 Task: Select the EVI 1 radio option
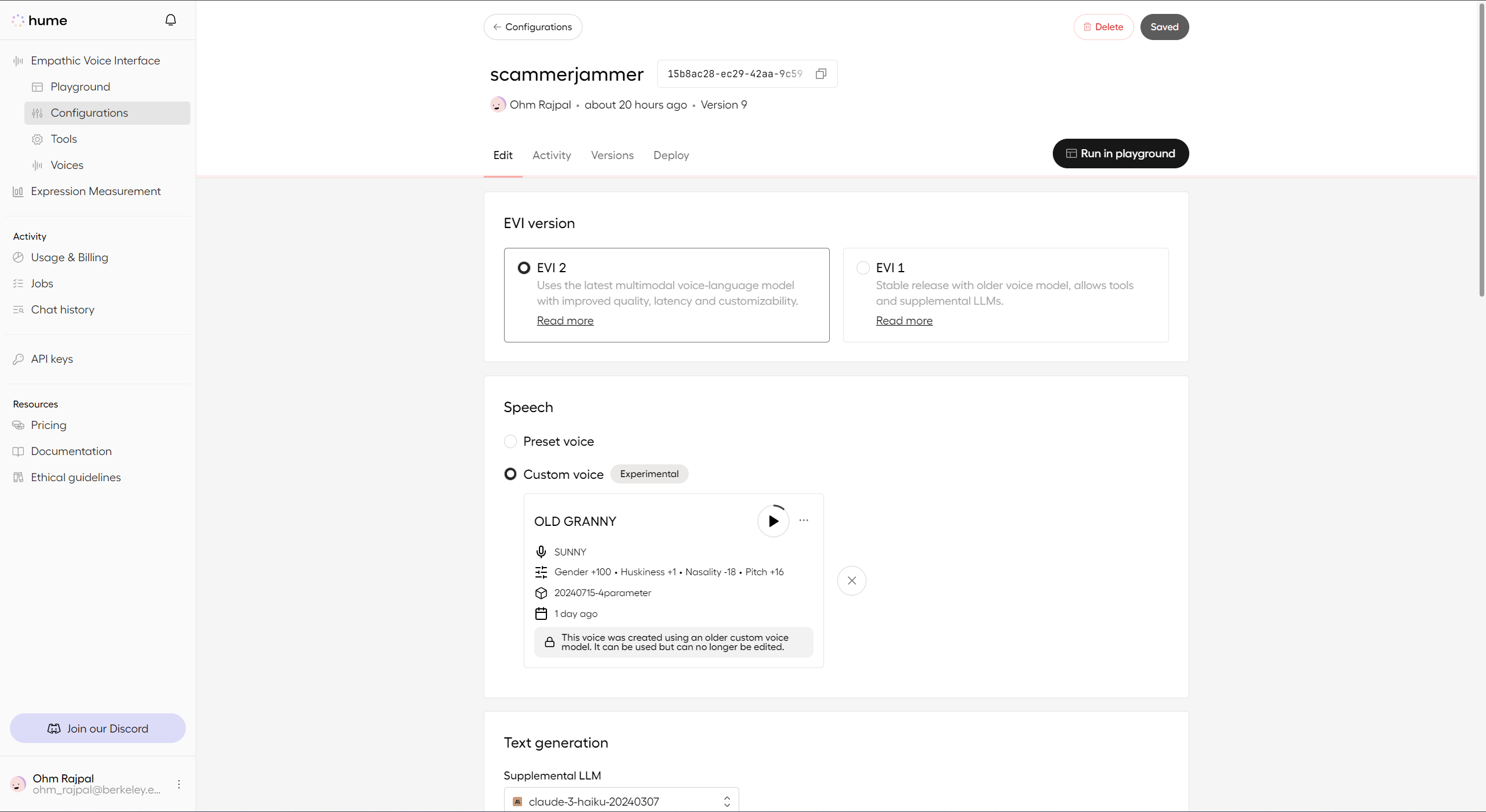point(863,268)
